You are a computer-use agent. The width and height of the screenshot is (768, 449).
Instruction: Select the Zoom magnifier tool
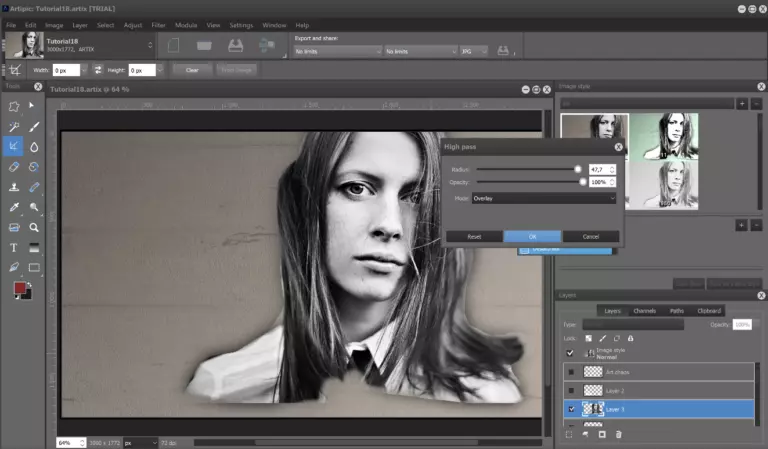(34, 227)
